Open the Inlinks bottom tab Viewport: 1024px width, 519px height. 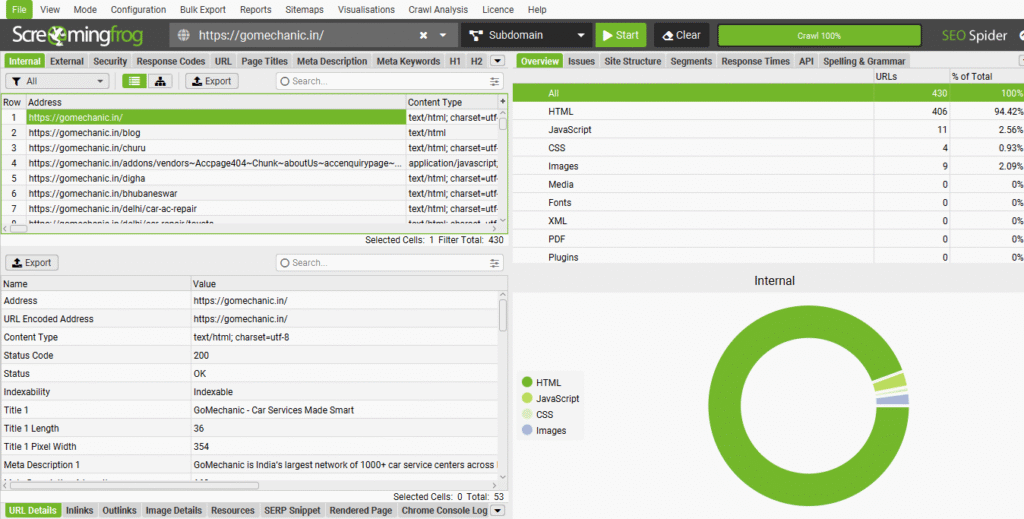(x=80, y=511)
